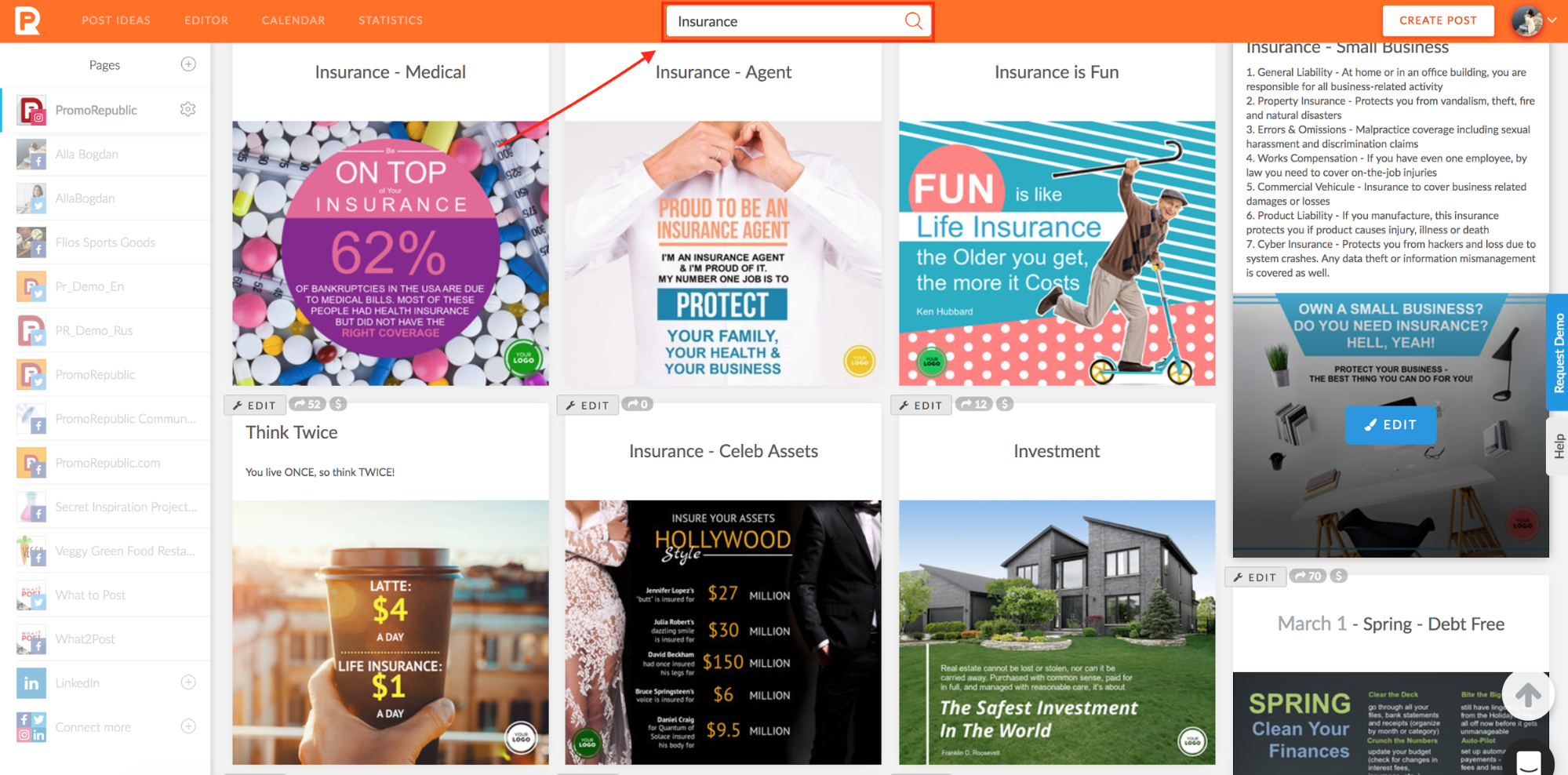Click the search magnifier icon
The width and height of the screenshot is (1568, 775).
pos(913,21)
